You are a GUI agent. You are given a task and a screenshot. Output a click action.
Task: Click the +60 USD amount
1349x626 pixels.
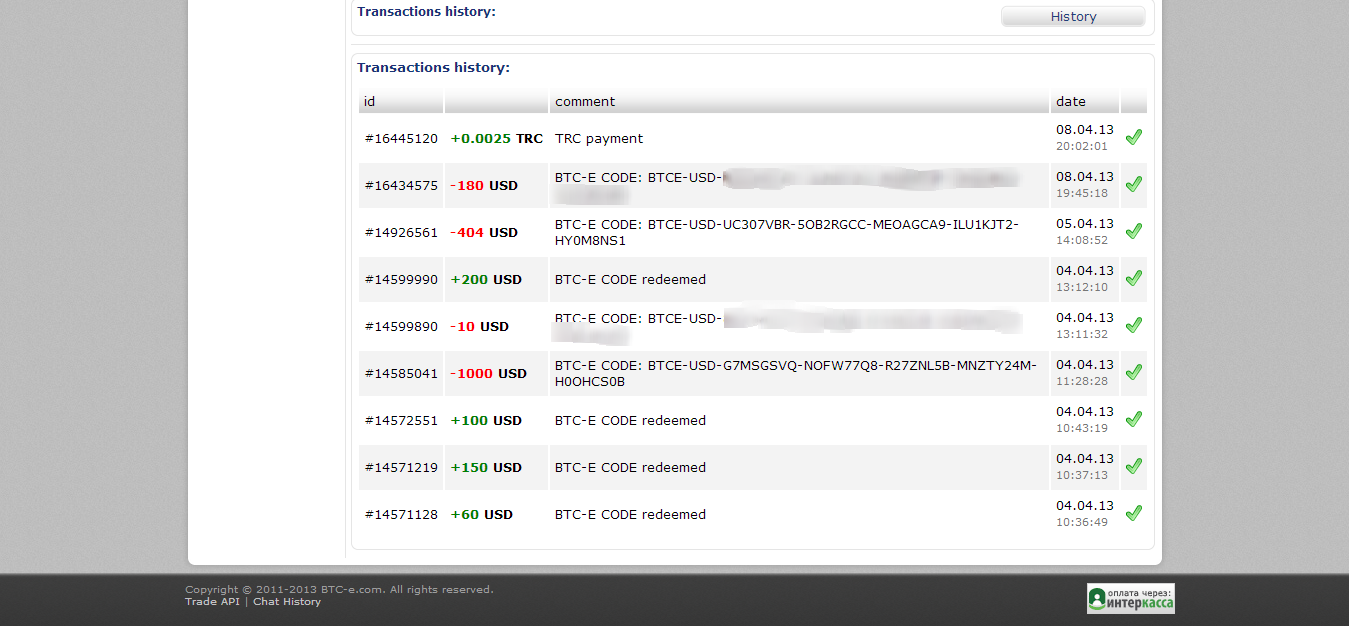pyautogui.click(x=482, y=515)
